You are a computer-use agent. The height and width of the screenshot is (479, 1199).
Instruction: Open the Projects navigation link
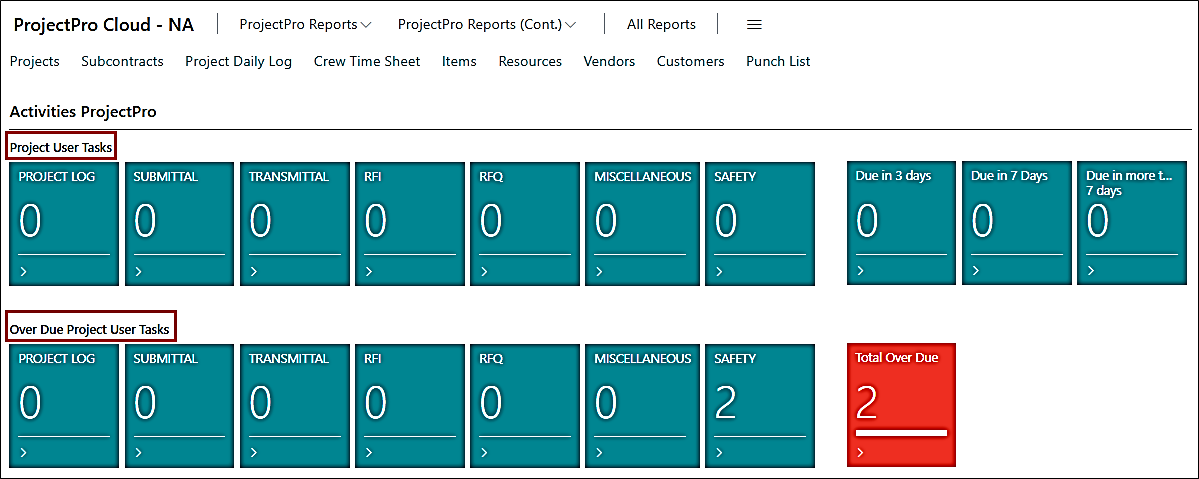(x=35, y=61)
